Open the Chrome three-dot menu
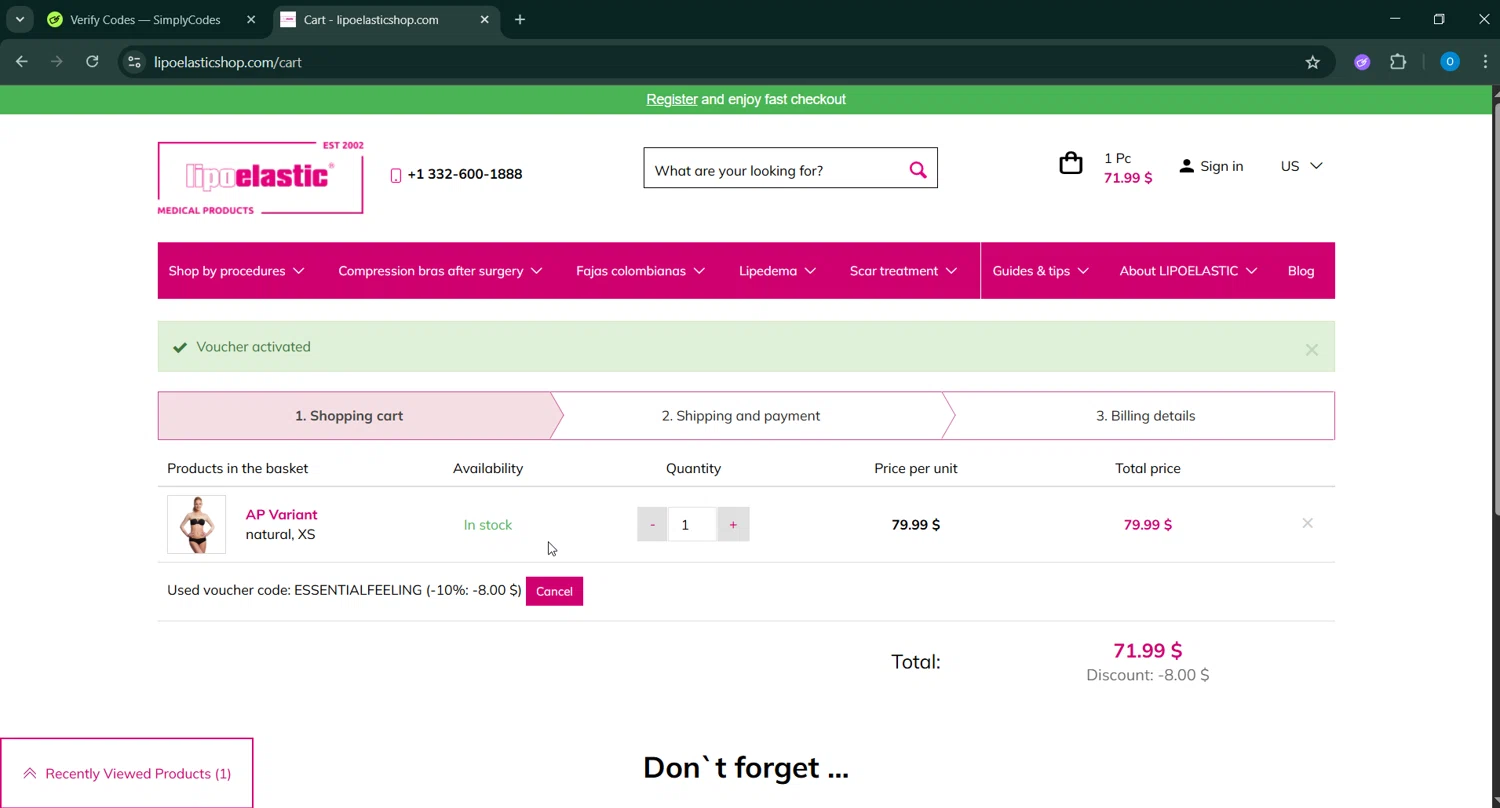 (1485, 62)
